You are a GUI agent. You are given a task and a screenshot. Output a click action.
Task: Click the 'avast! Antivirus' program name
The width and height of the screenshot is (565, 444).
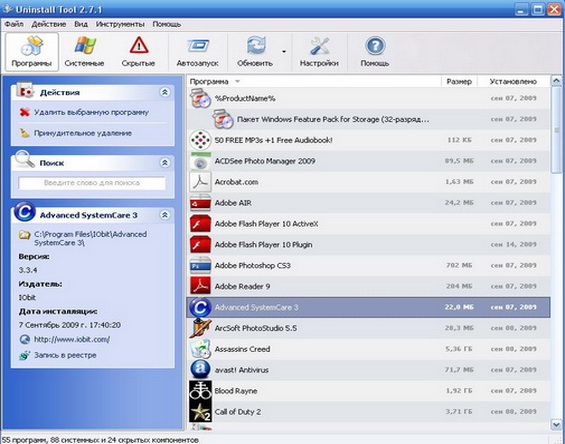click(x=241, y=370)
